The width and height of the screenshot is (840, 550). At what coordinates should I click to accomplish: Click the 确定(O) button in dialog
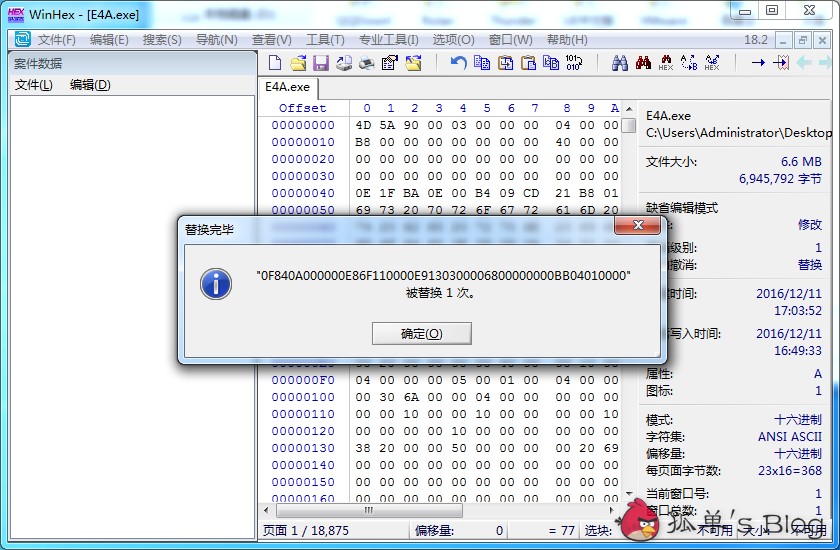tap(422, 334)
